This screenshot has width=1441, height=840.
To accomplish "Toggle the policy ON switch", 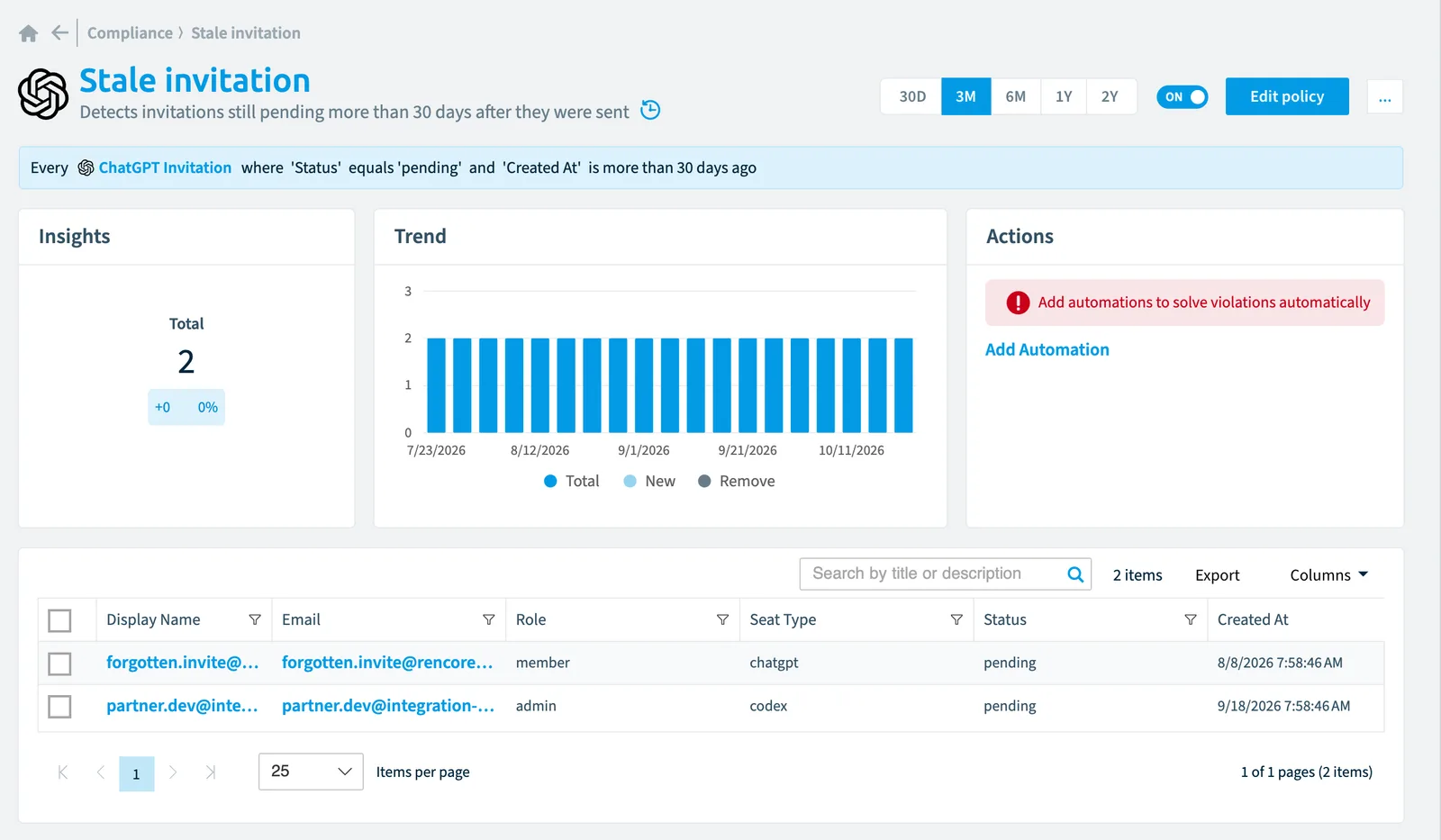I will click(1182, 96).
